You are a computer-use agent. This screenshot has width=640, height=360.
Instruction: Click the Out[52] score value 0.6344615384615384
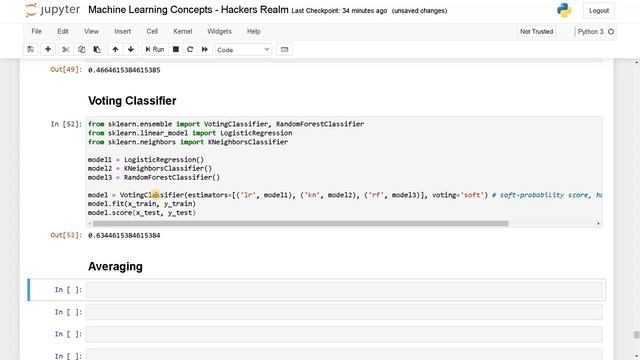point(124,236)
